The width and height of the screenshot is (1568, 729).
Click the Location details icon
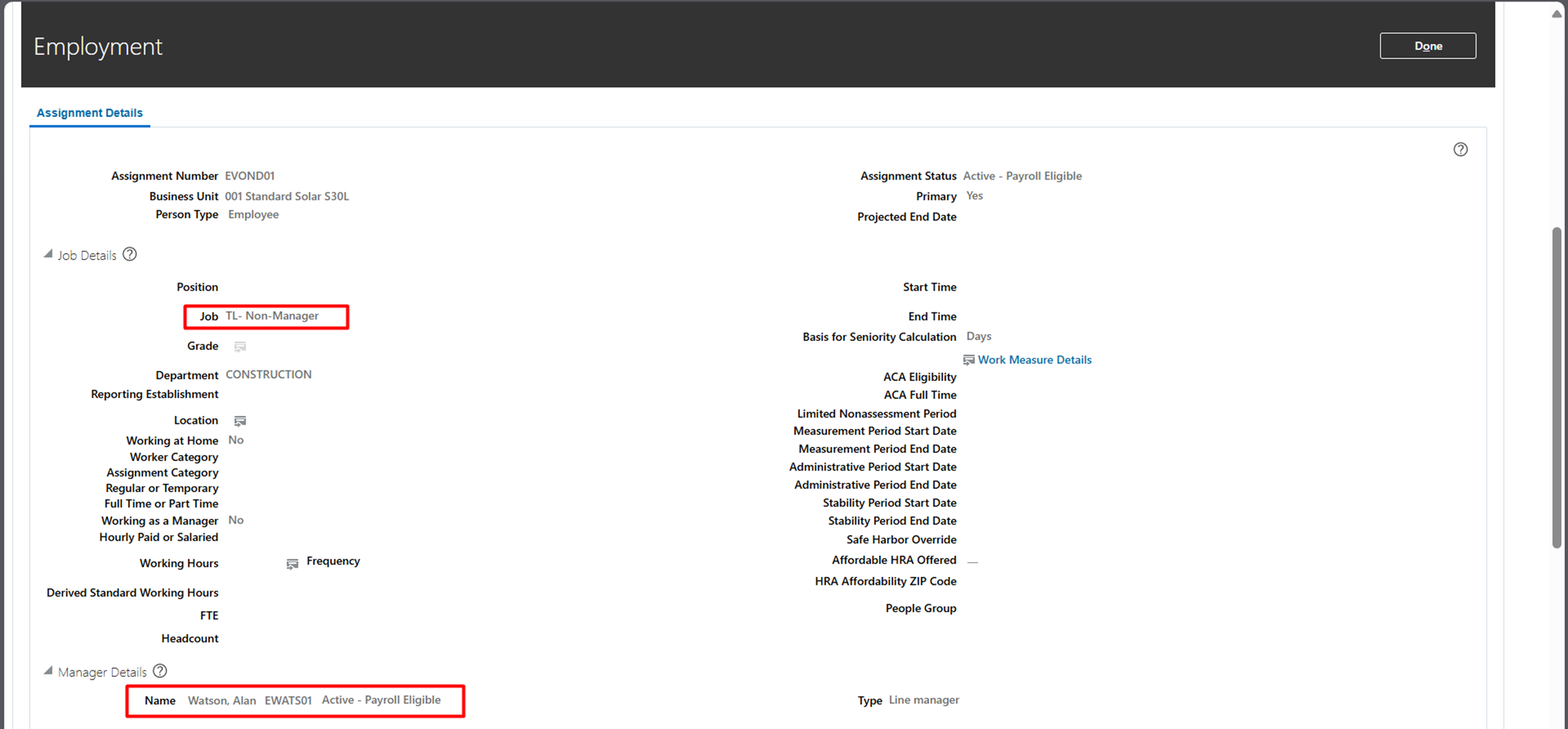pyautogui.click(x=240, y=420)
